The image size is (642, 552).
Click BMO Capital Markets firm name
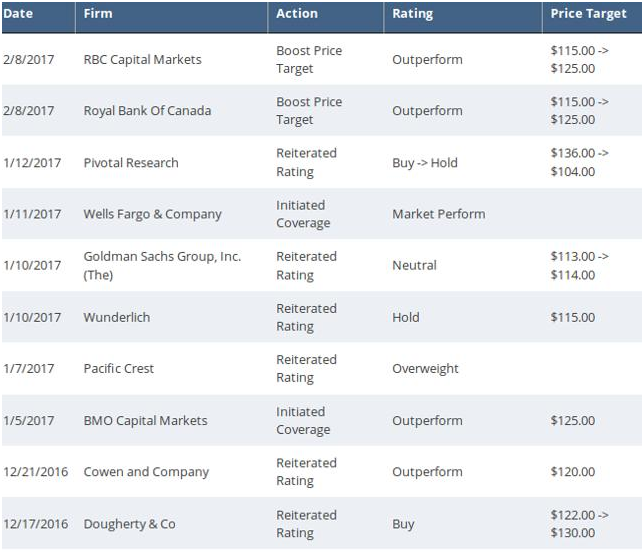pyautogui.click(x=145, y=420)
